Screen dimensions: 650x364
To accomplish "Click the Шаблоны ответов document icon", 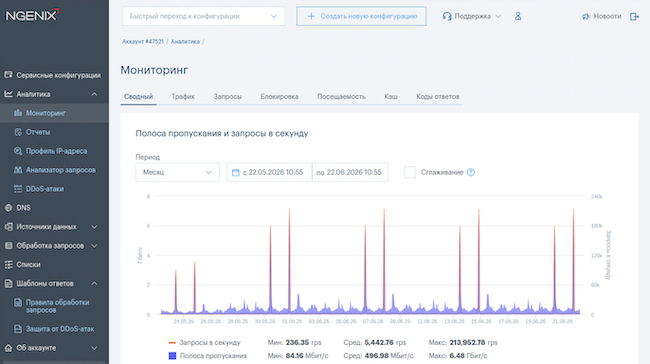I will [8, 284].
